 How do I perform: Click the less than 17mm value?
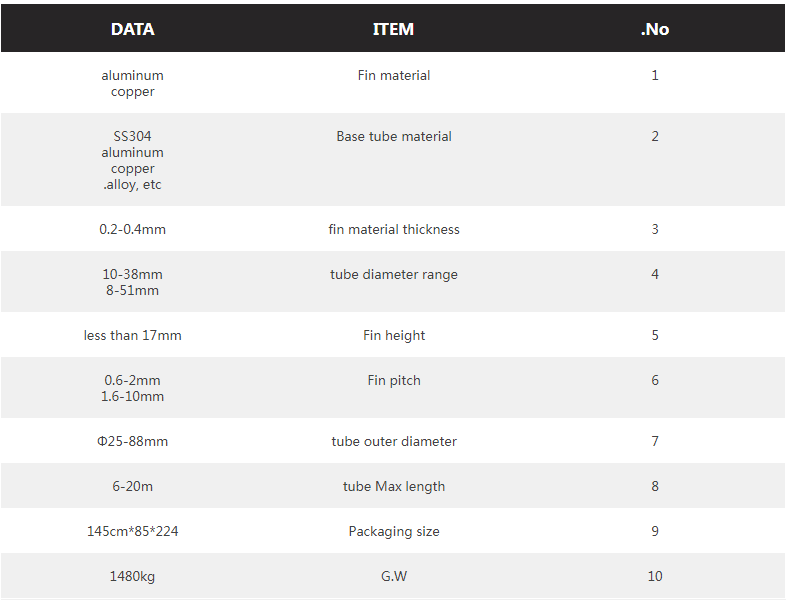[132, 335]
